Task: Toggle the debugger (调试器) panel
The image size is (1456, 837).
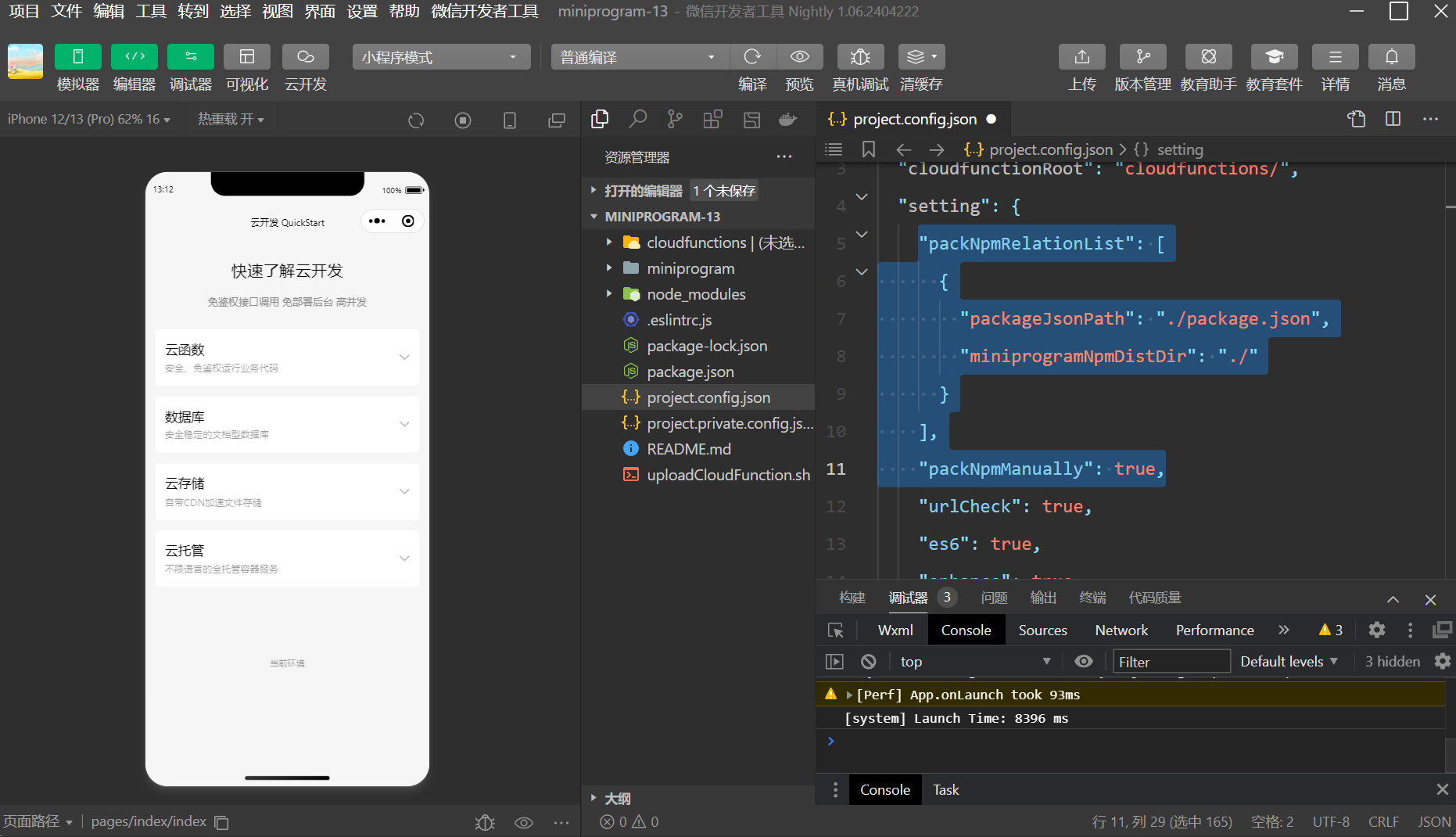Action: [191, 57]
